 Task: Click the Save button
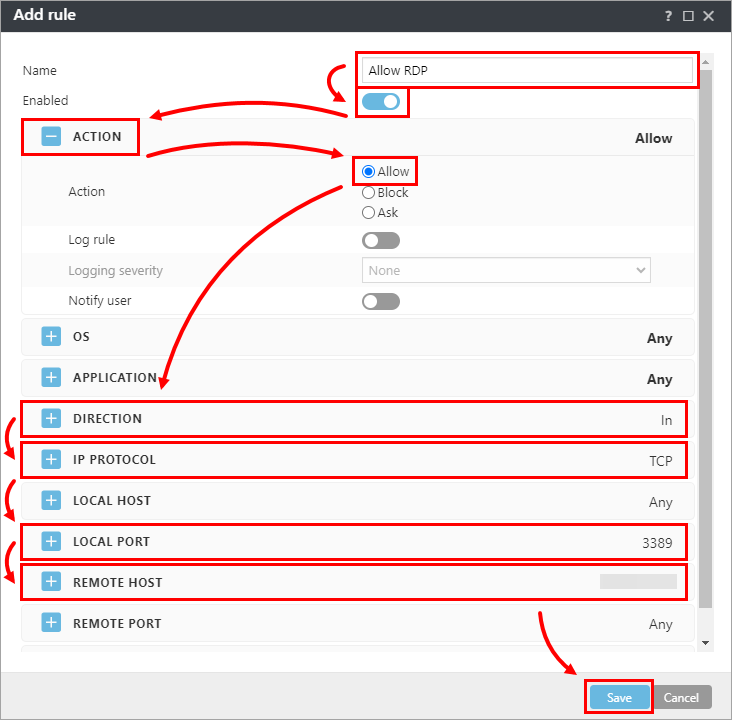click(619, 697)
